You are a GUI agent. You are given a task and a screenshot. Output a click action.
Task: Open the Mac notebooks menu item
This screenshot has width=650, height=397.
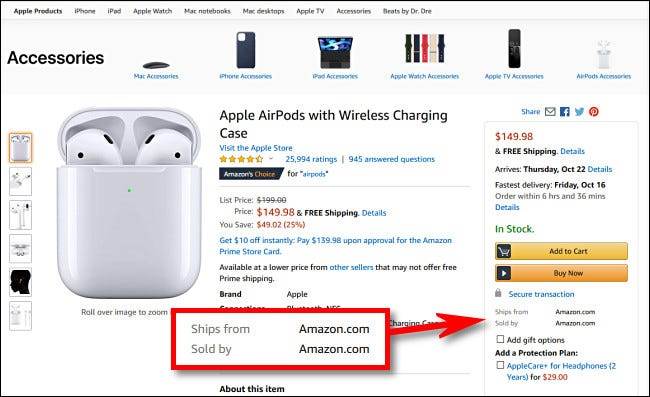[207, 11]
